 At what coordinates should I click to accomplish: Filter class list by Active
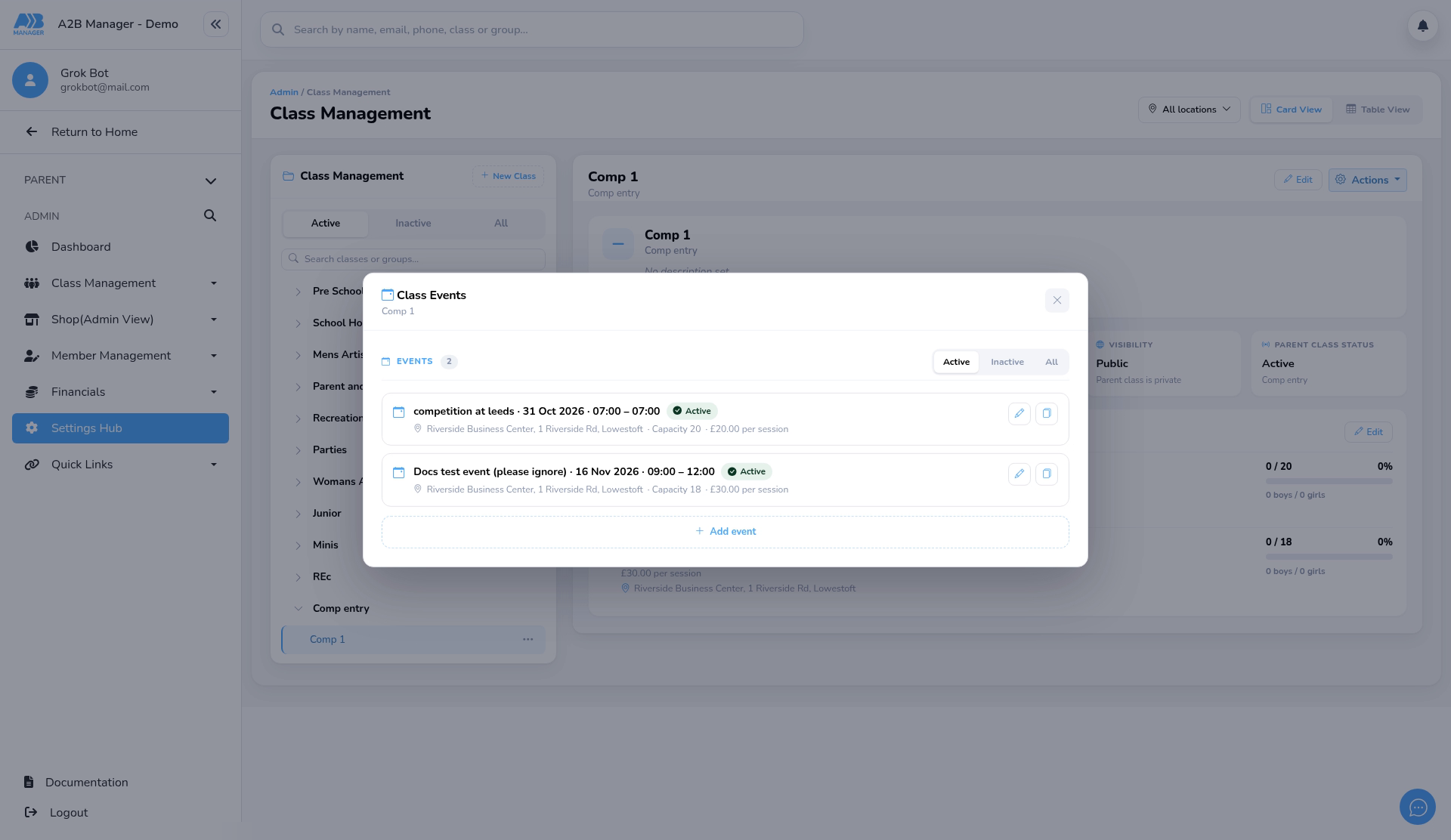pos(325,224)
